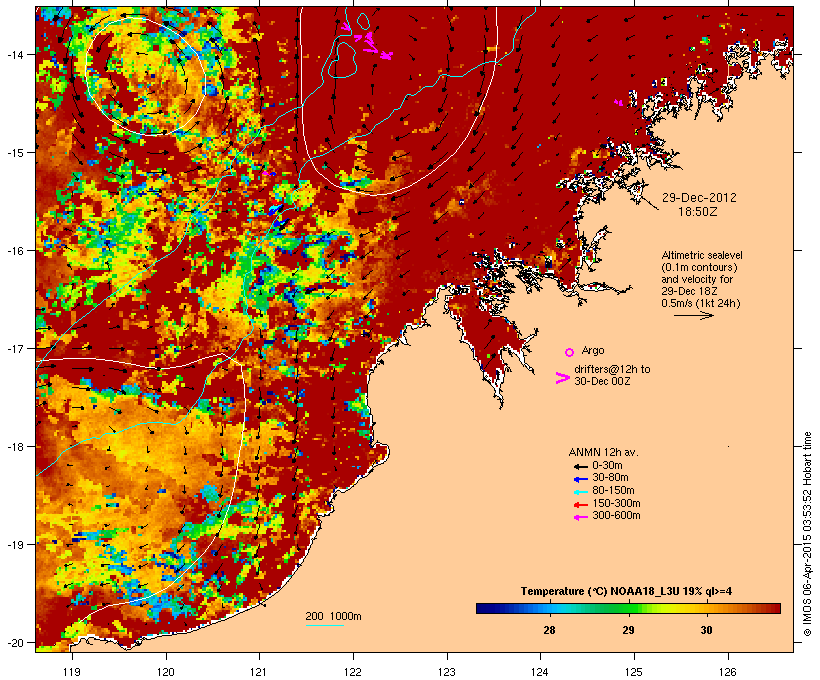This screenshot has width=820, height=680.
Task: Click the '0-30m' depth label
Action: point(607,466)
